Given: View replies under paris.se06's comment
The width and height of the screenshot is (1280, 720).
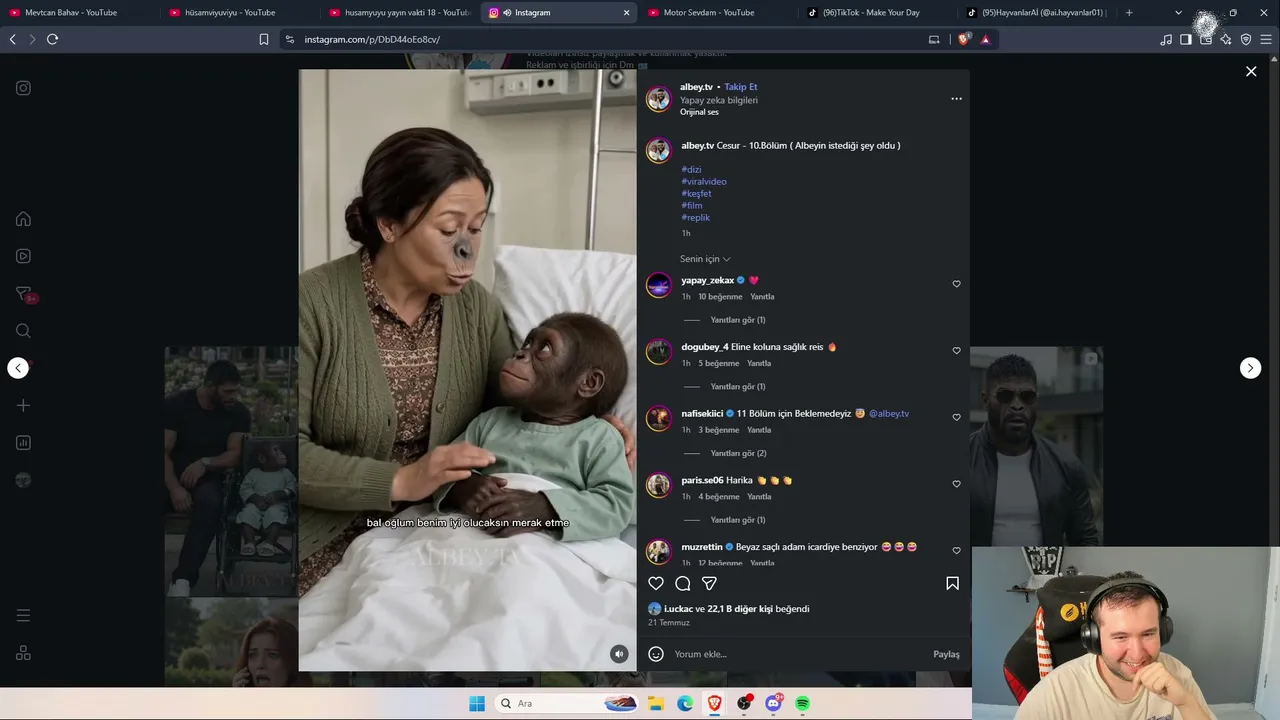Looking at the screenshot, I should pos(738,520).
